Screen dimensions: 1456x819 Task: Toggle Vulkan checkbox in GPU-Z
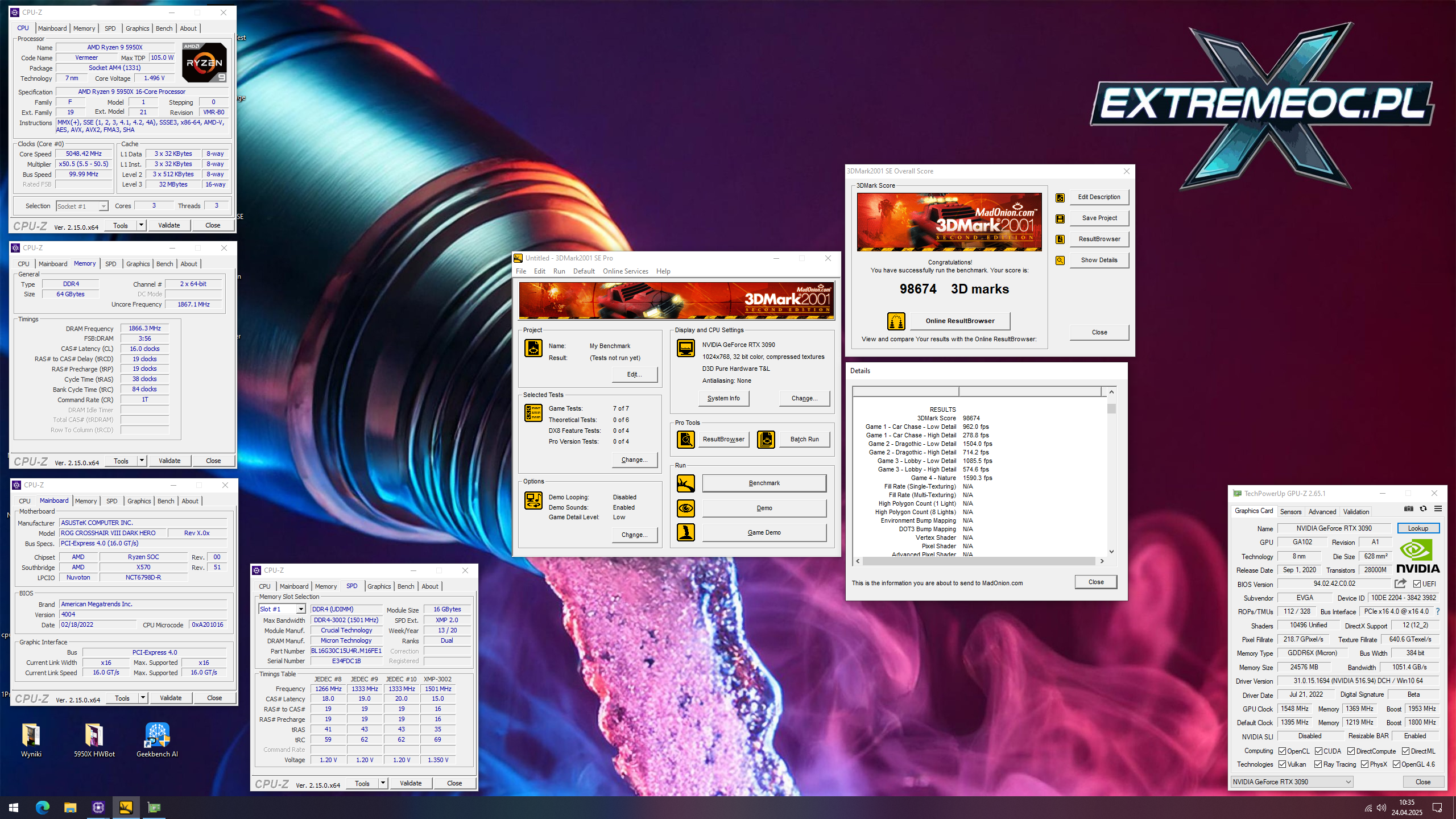(x=1283, y=764)
